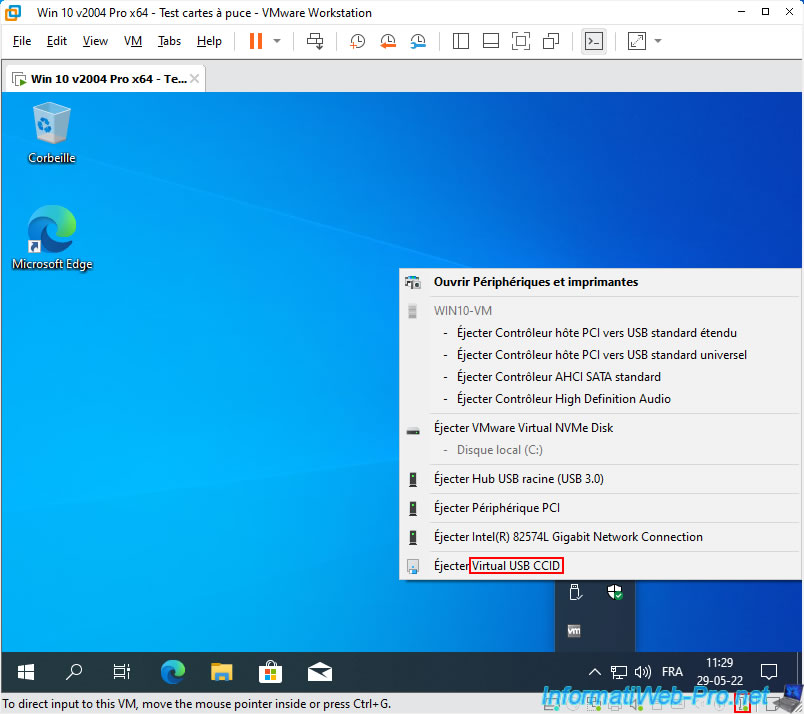This screenshot has width=804, height=714.
Task: Select the Win 10 v2004 Pro x64 tab
Action: (x=105, y=79)
